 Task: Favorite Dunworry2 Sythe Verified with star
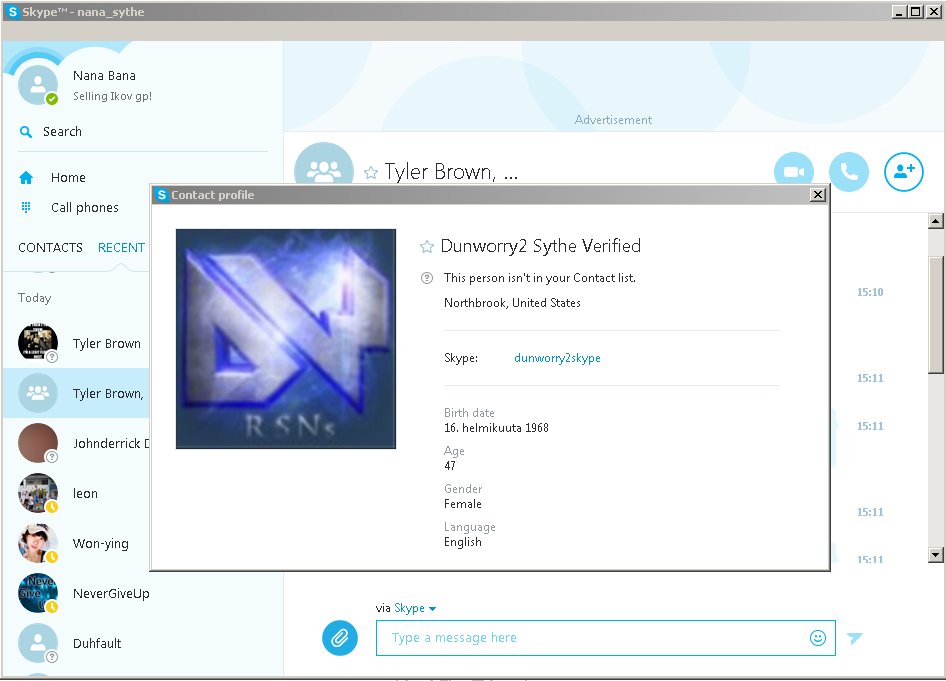(x=427, y=246)
